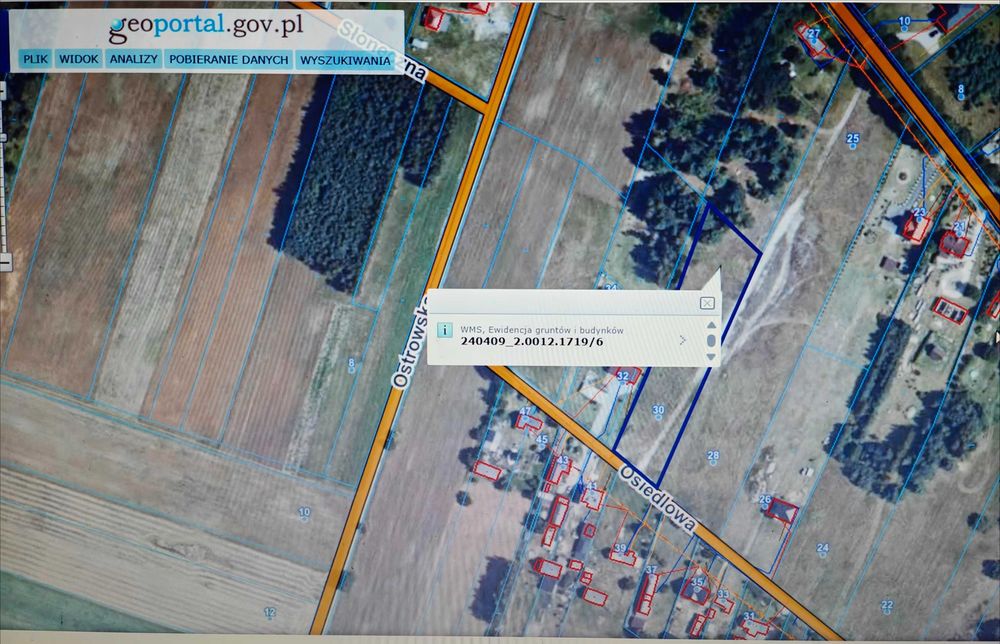Image resolution: width=1000 pixels, height=644 pixels.
Task: Click parcel number 25 on map
Action: (853, 138)
